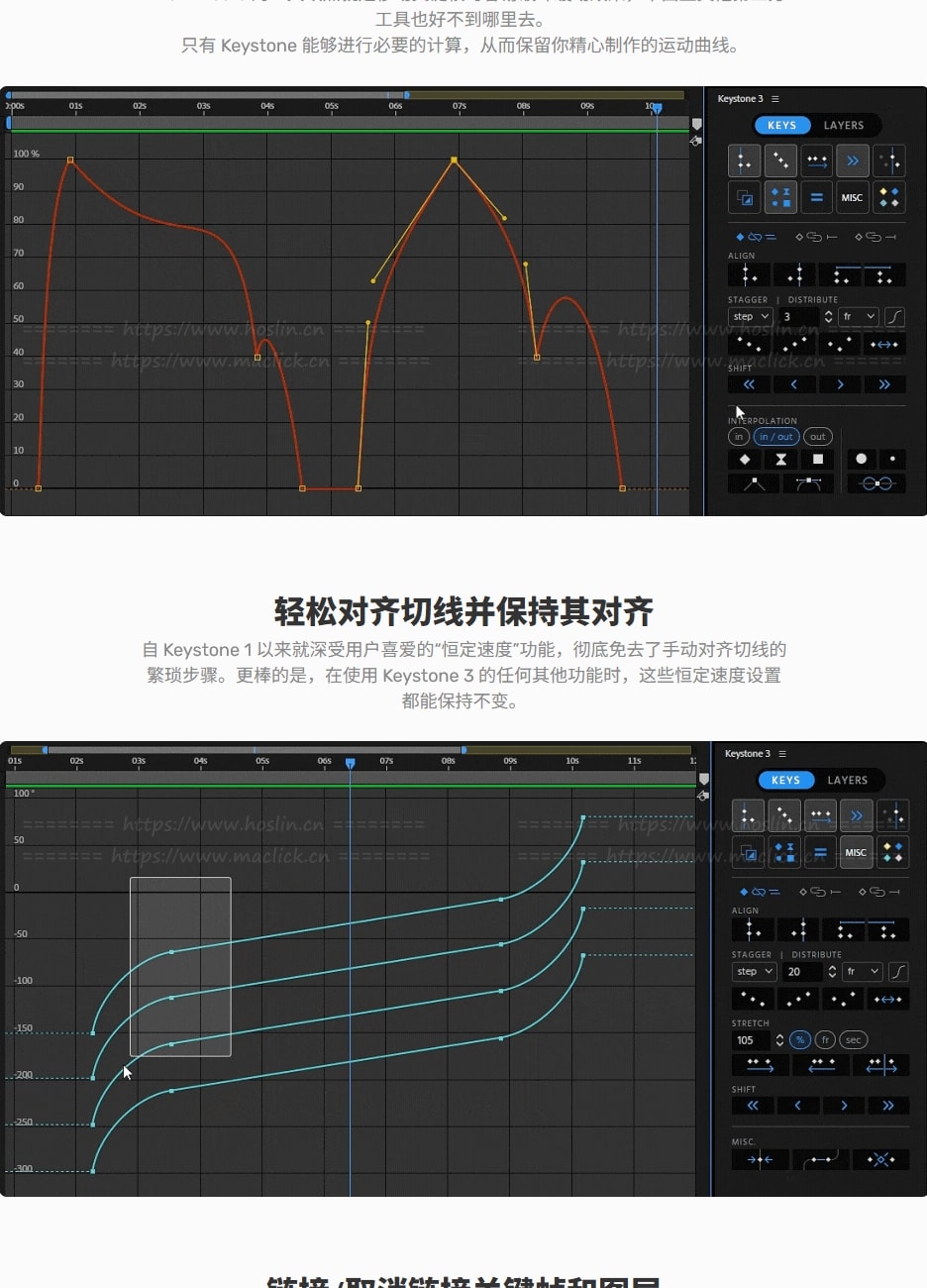
Task: Open step dropdown beside value 3
Action: coord(751,316)
